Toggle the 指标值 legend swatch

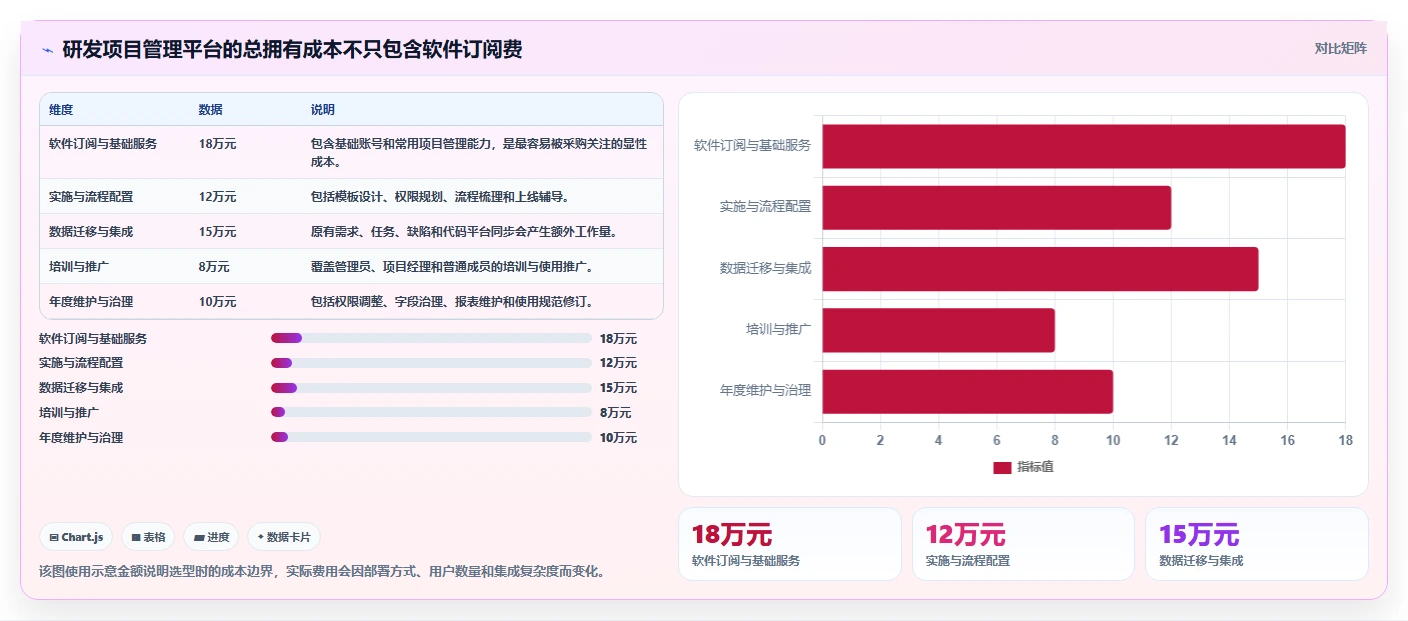click(x=1002, y=468)
